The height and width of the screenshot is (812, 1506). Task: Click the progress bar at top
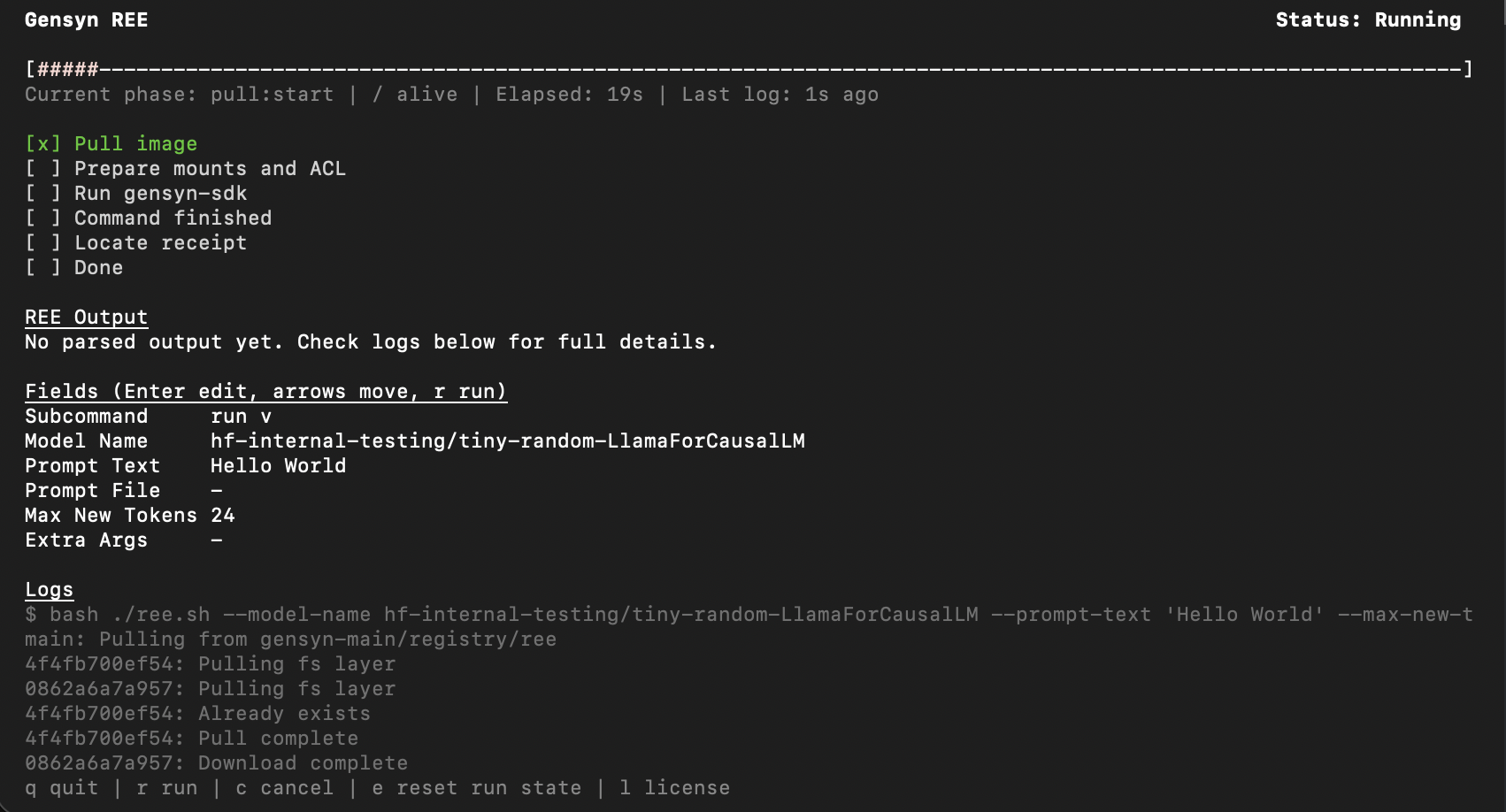coord(748,69)
